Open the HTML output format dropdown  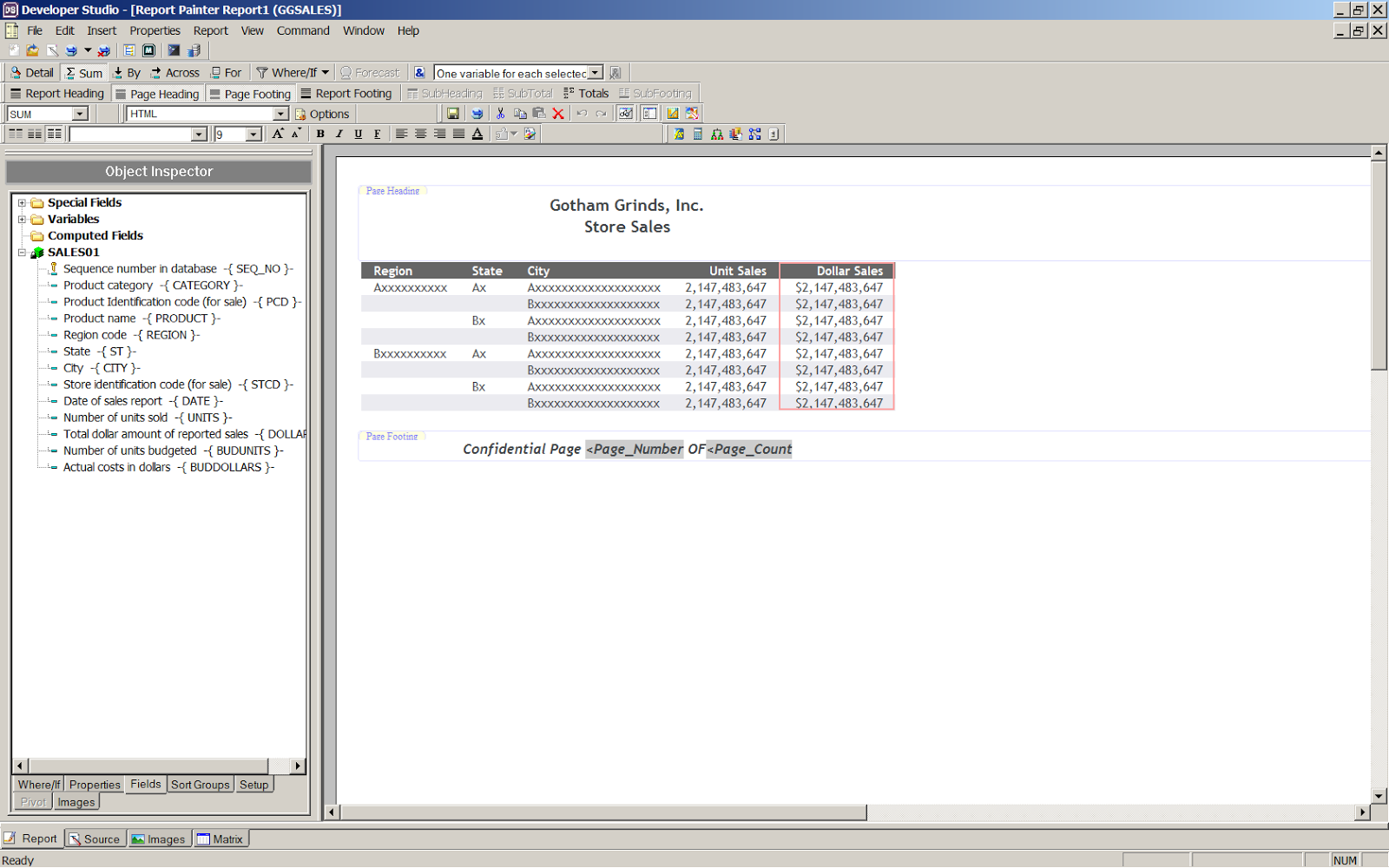280,114
